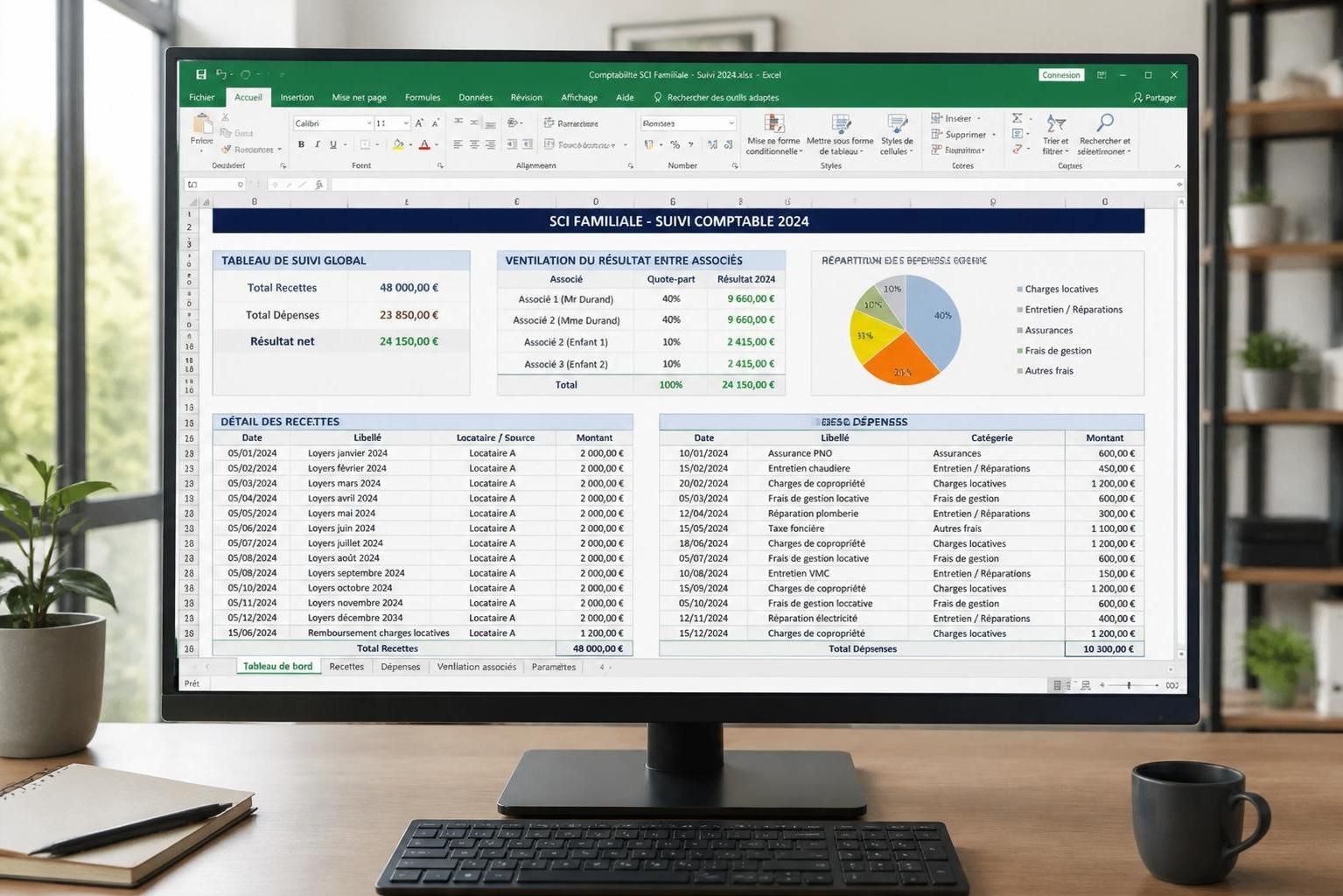
Task: Open the font size dropdown
Action: (x=406, y=123)
